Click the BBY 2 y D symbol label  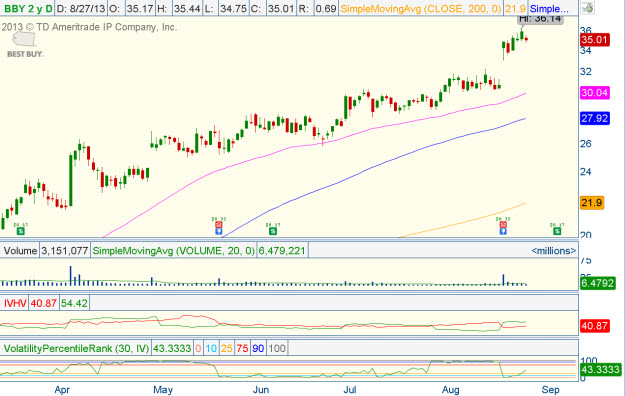(x=28, y=8)
